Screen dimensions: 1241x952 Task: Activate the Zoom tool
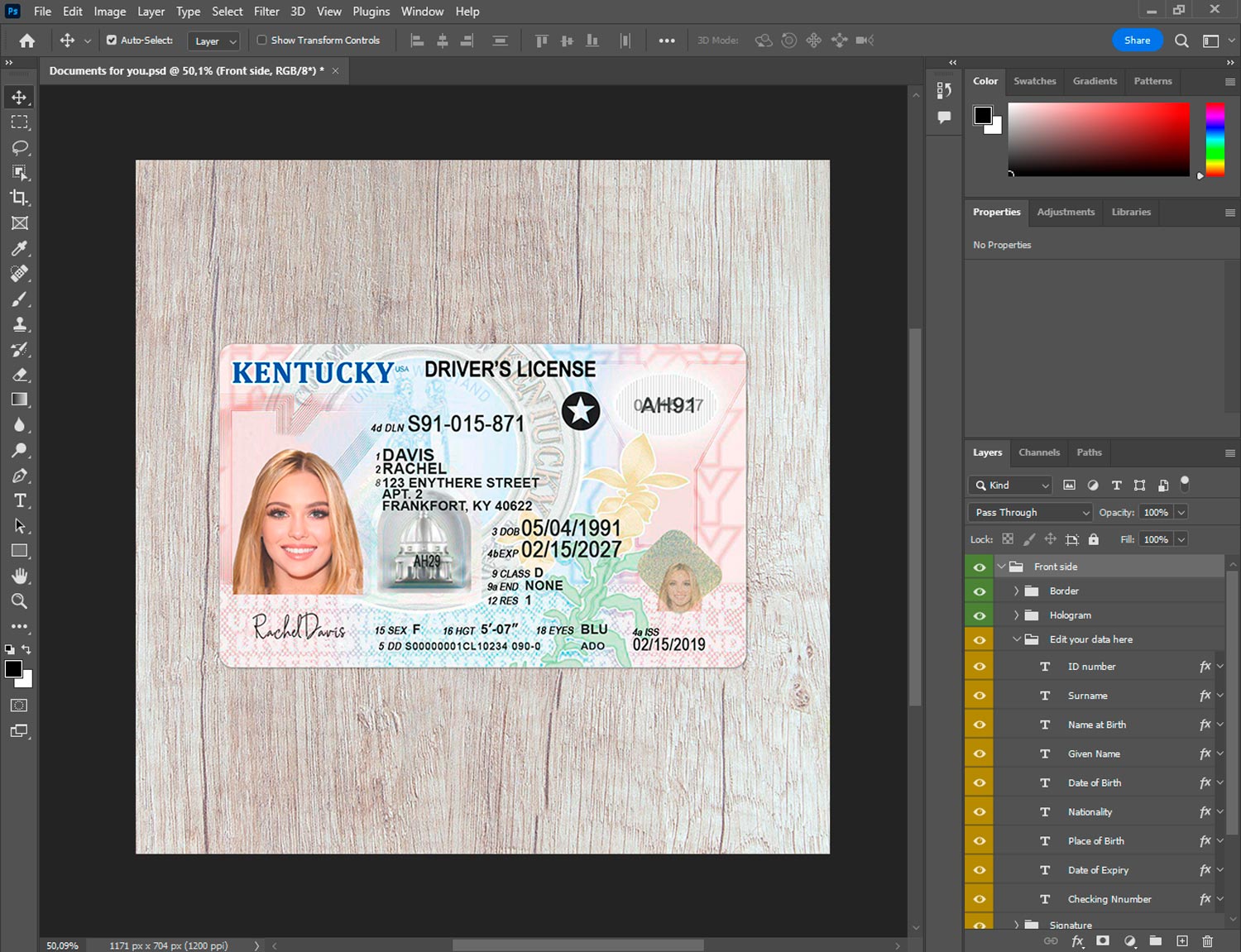click(x=20, y=601)
